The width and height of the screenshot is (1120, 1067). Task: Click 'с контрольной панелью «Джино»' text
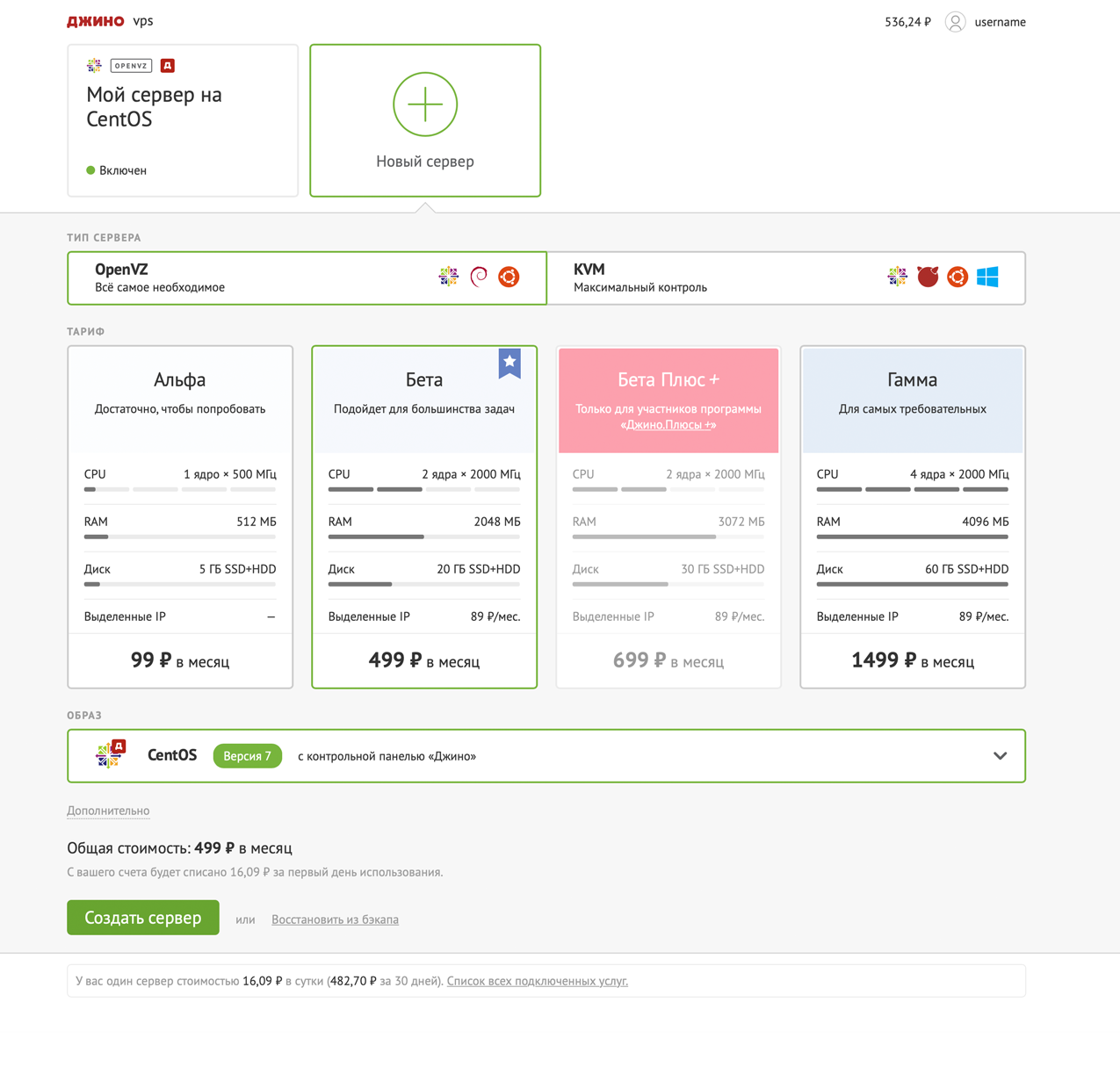pos(387,756)
